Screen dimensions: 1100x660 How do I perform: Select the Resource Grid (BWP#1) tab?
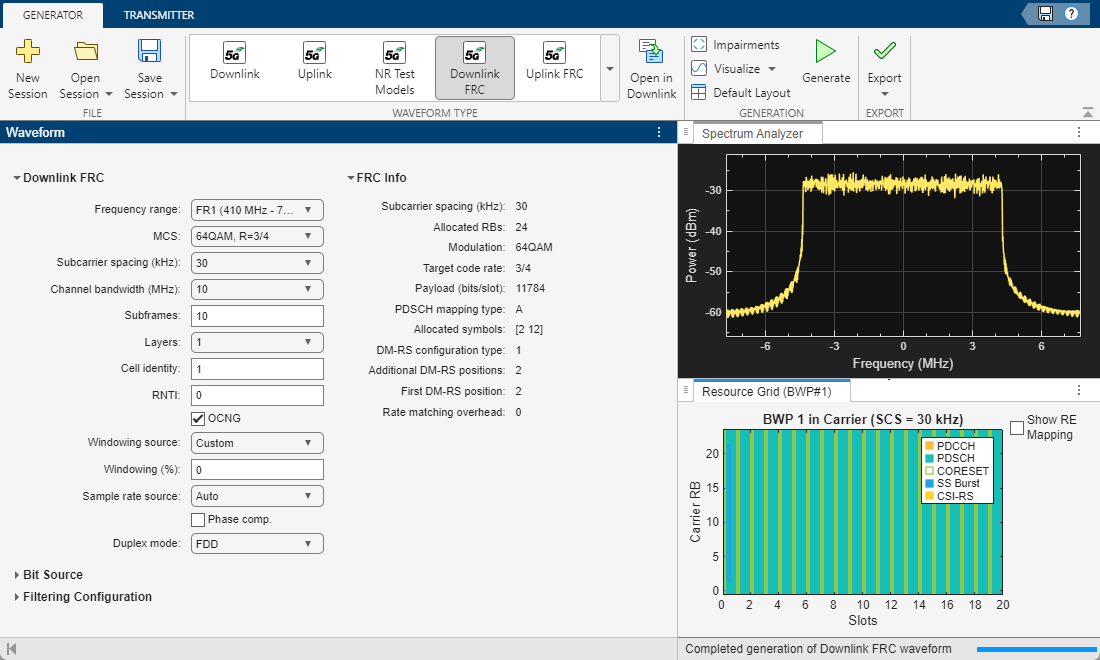tap(765, 391)
